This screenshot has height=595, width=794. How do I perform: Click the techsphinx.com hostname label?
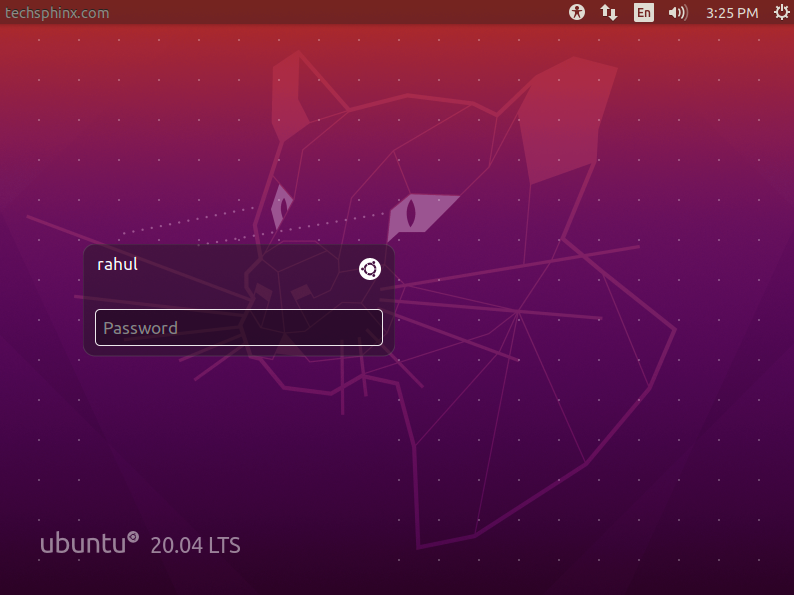click(x=57, y=13)
